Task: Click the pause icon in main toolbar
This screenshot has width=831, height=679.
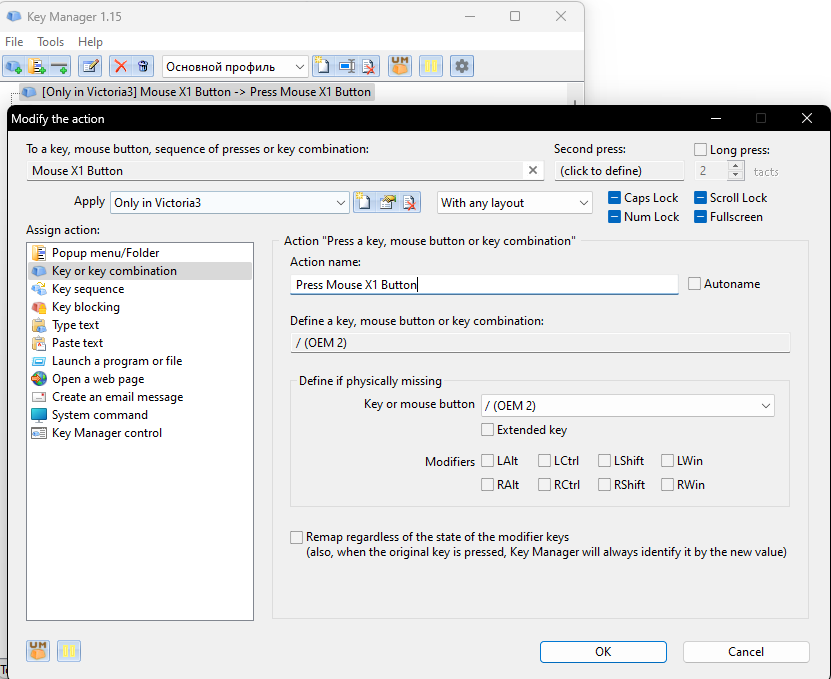Action: pos(431,66)
